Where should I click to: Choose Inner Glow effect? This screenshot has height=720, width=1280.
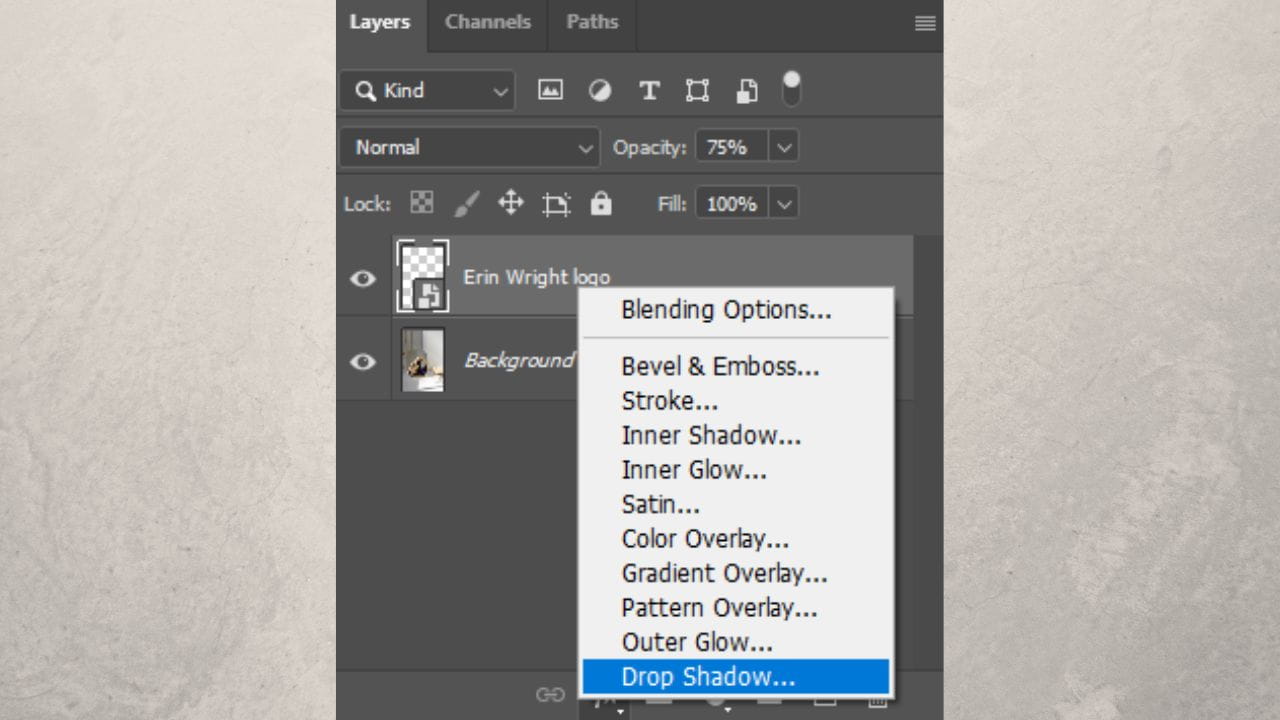tap(736, 470)
